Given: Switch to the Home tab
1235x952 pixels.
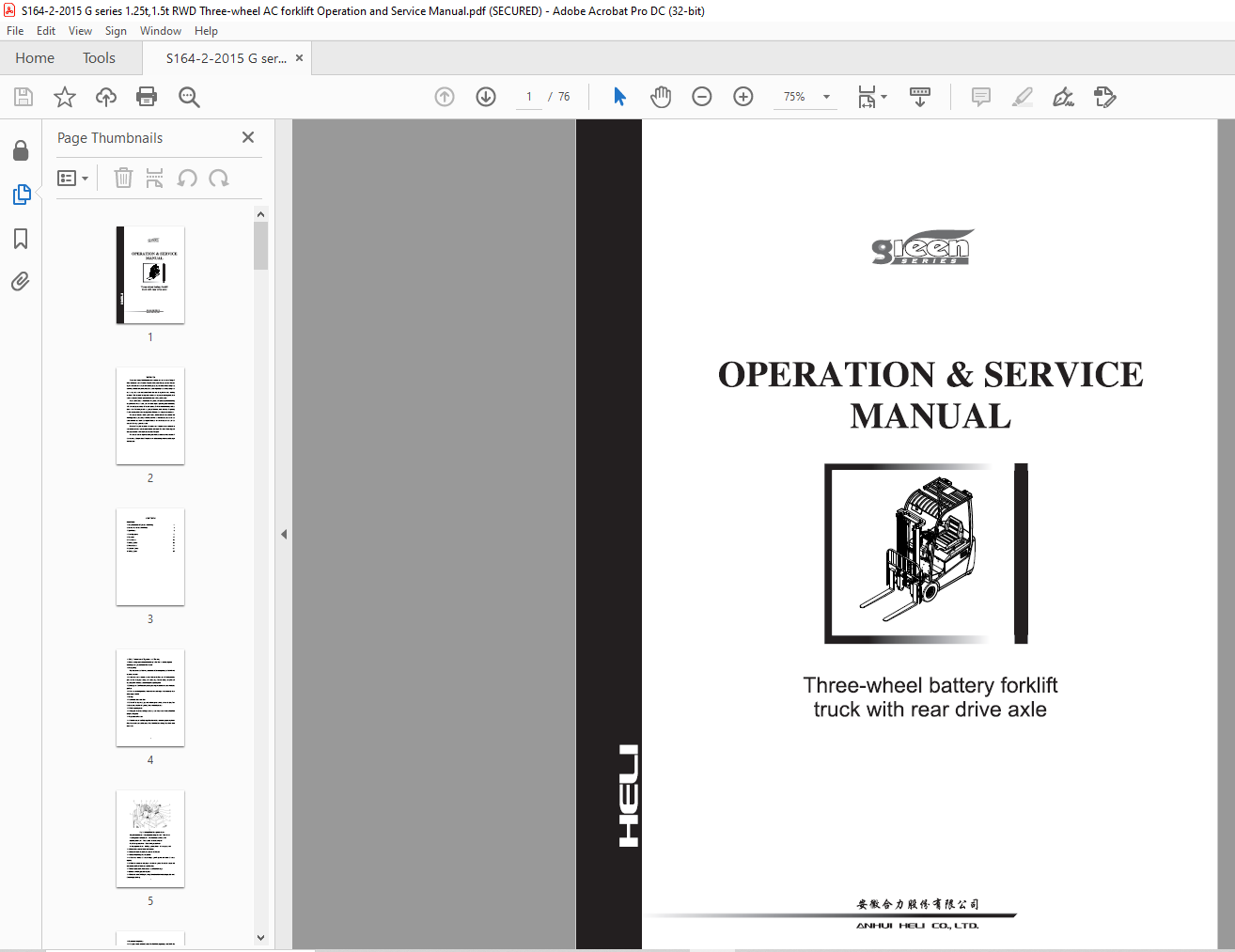Looking at the screenshot, I should point(35,58).
